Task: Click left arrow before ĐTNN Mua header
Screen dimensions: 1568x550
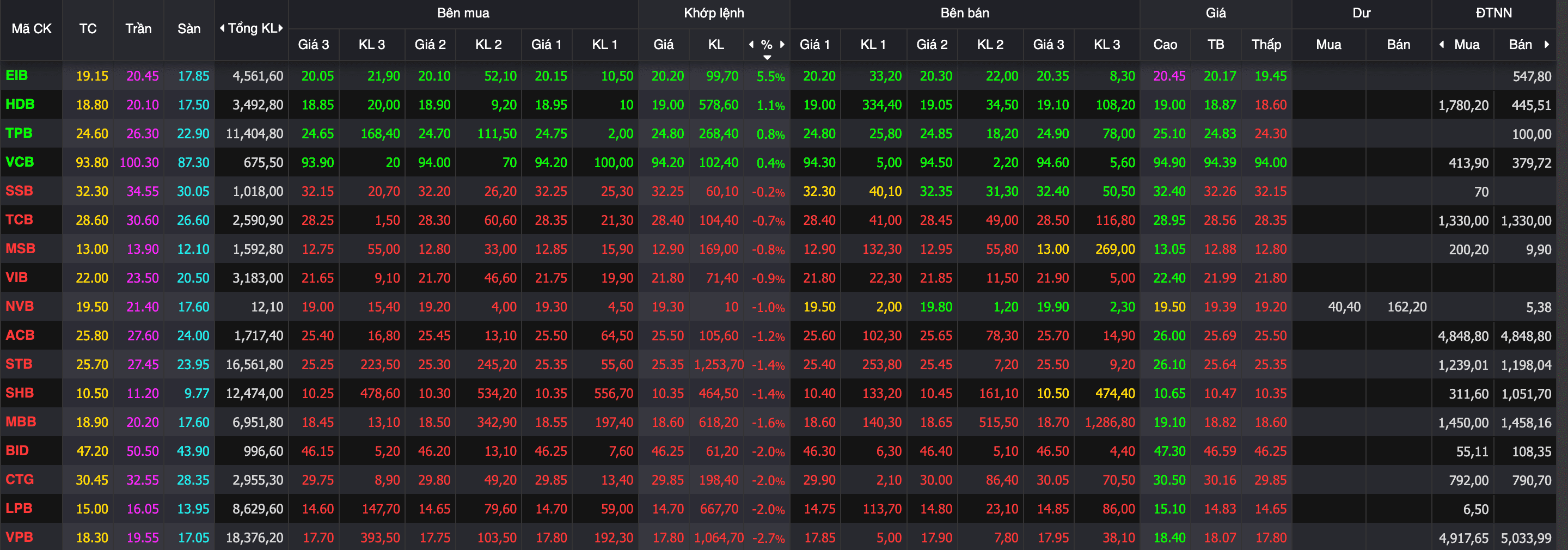Action: click(x=1441, y=44)
